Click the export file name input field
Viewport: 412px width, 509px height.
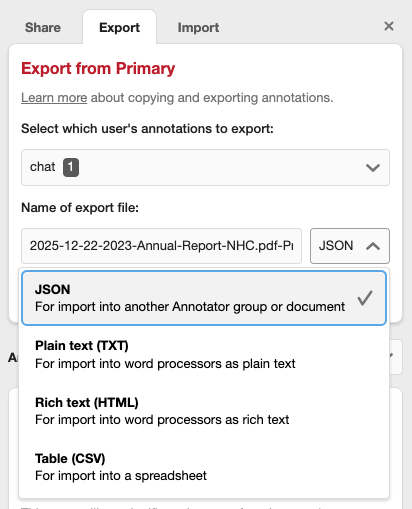click(161, 246)
